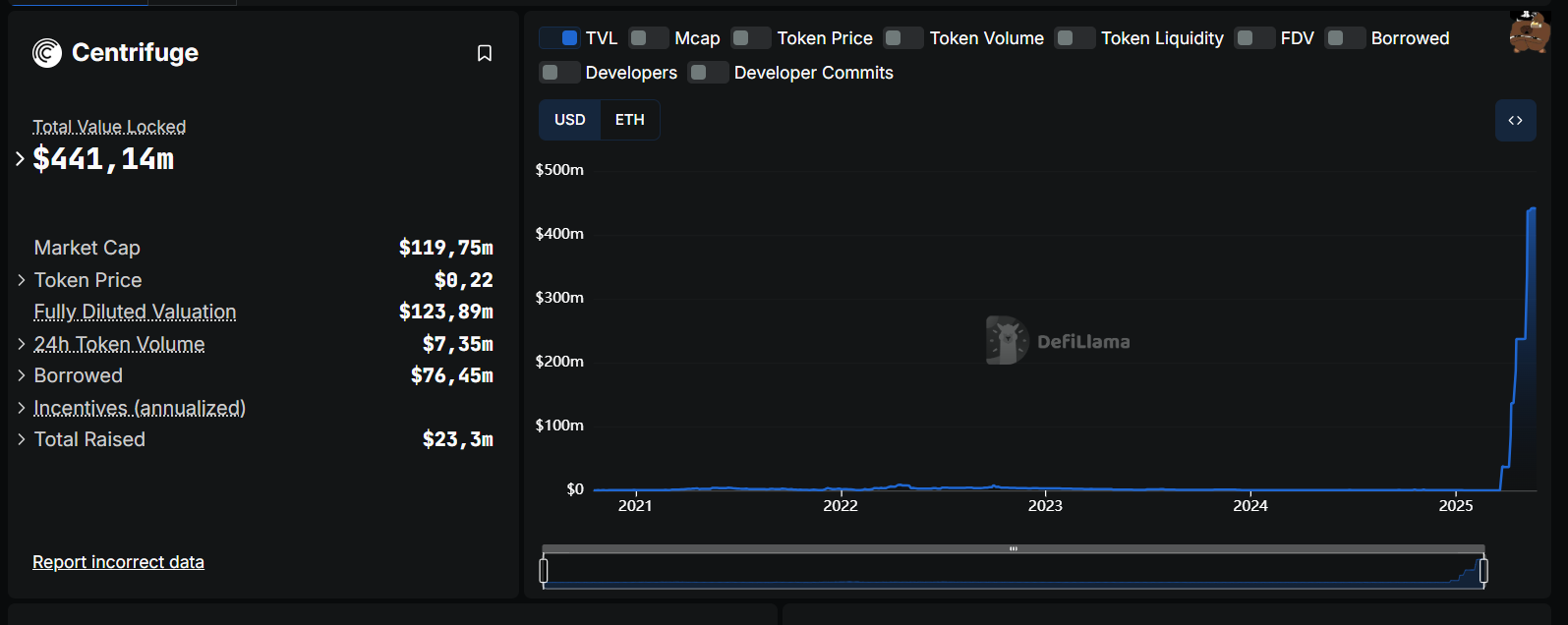This screenshot has height=625, width=1568.
Task: Select the USD denomination tab
Action: click(x=569, y=120)
